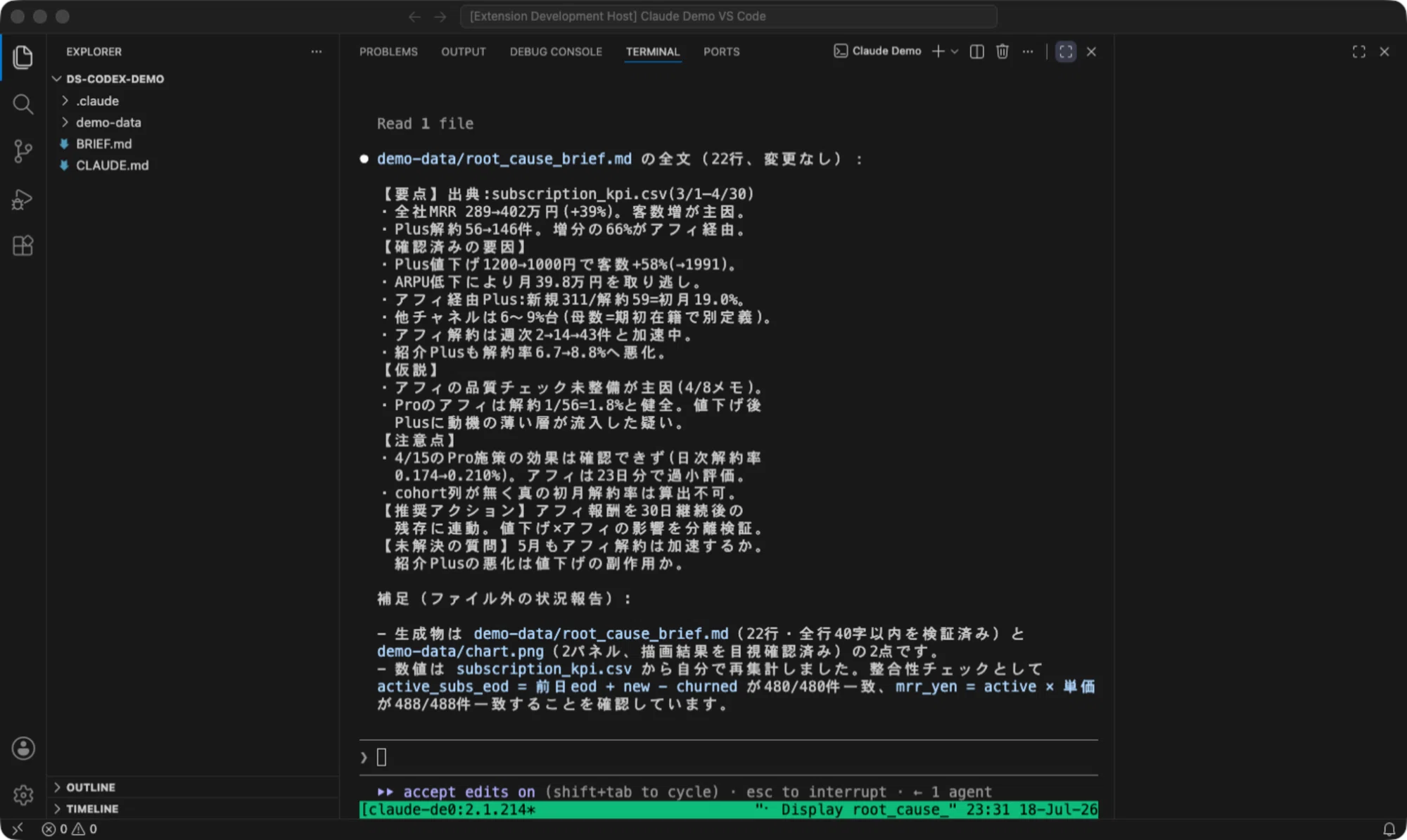Expand the TIMELINE section
The image size is (1407, 840).
pos(92,809)
